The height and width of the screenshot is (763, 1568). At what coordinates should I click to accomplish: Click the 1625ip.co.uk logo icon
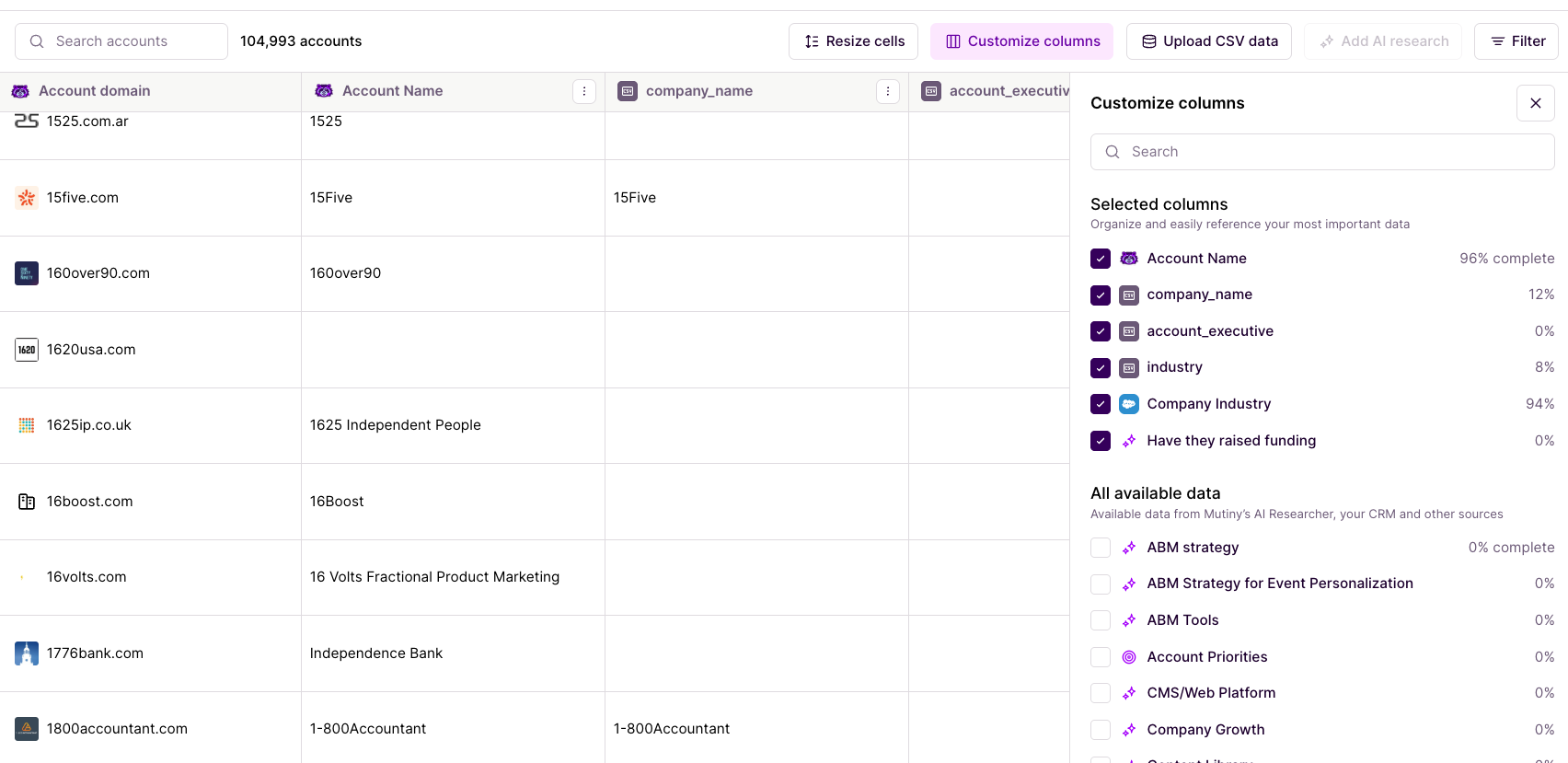27,425
